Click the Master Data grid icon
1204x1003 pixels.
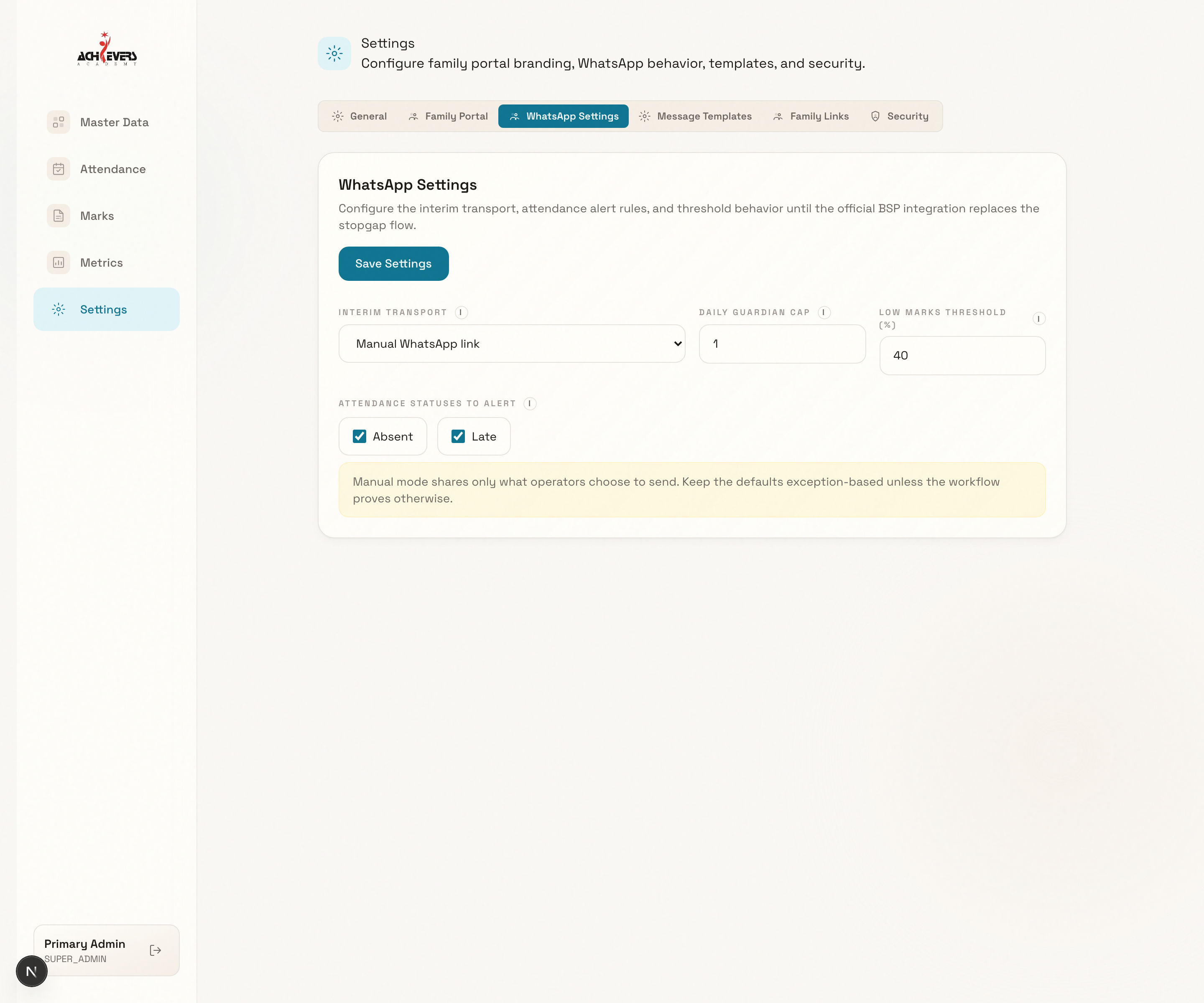[x=59, y=122]
